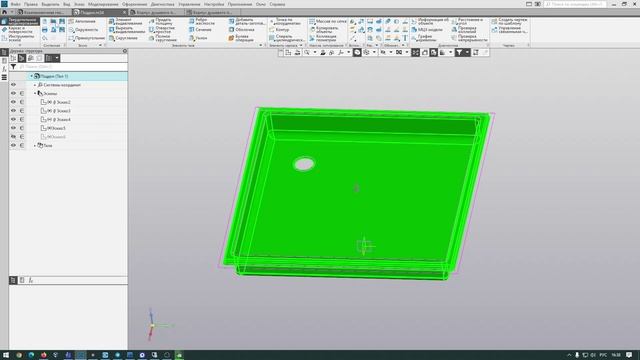Viewport: 640px width, 360px height.
Task: Open the Файл menu
Action: pyautogui.click(x=16, y=4)
